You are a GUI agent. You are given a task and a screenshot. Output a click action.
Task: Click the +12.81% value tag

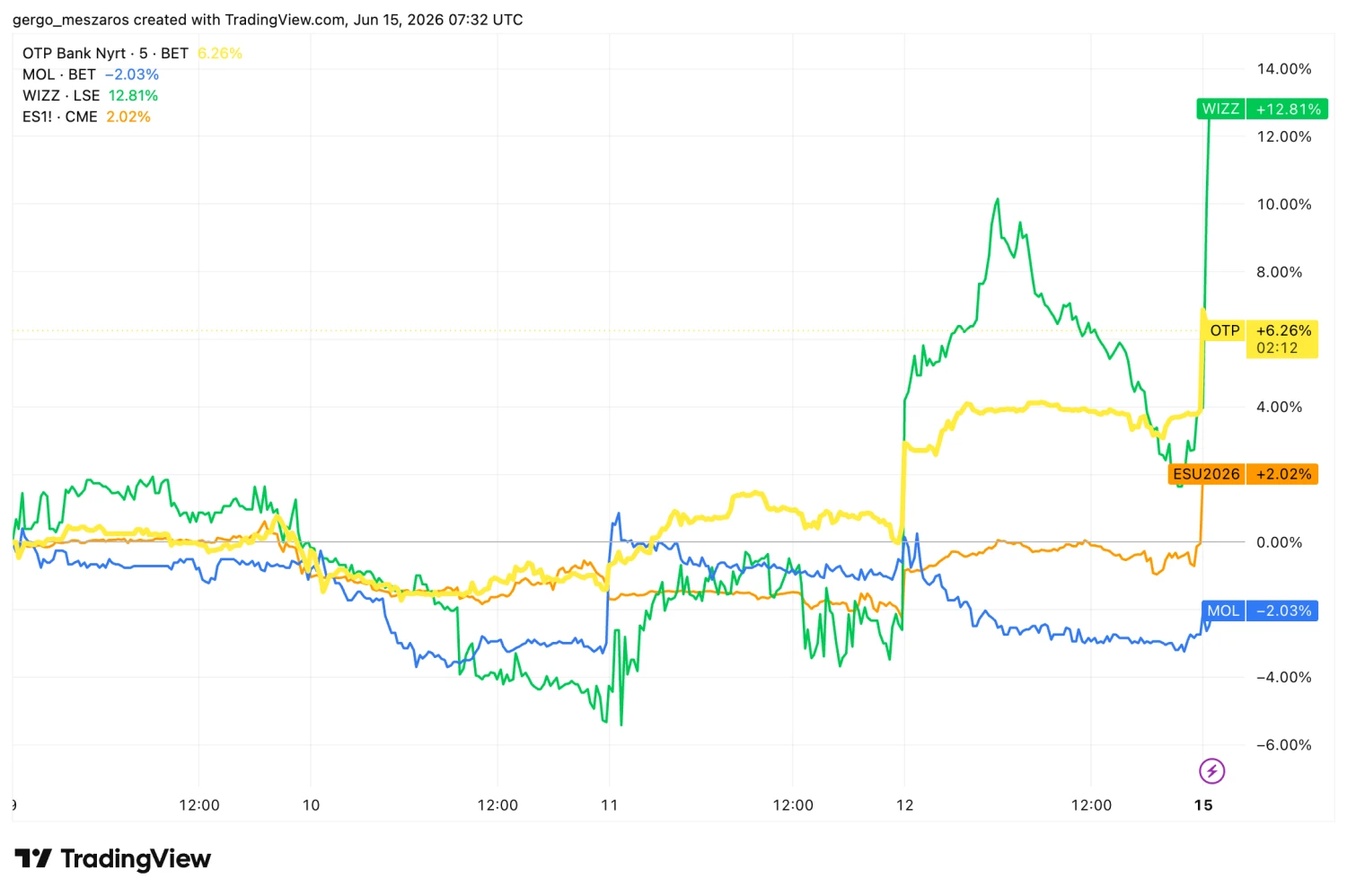pos(1288,109)
